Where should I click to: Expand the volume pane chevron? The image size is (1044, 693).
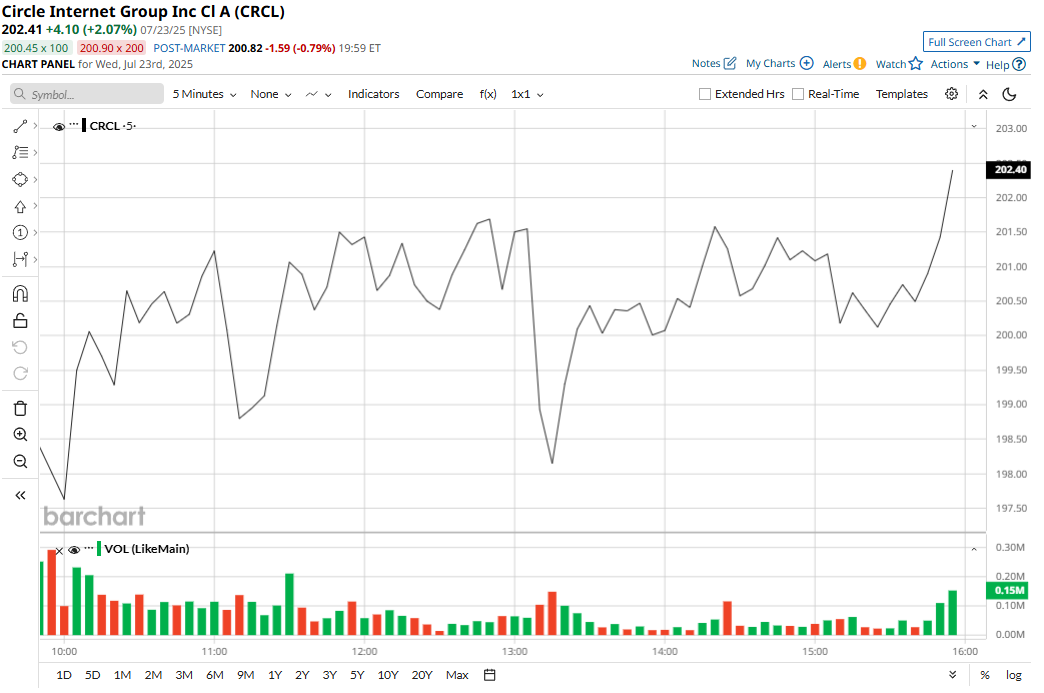pos(973,549)
